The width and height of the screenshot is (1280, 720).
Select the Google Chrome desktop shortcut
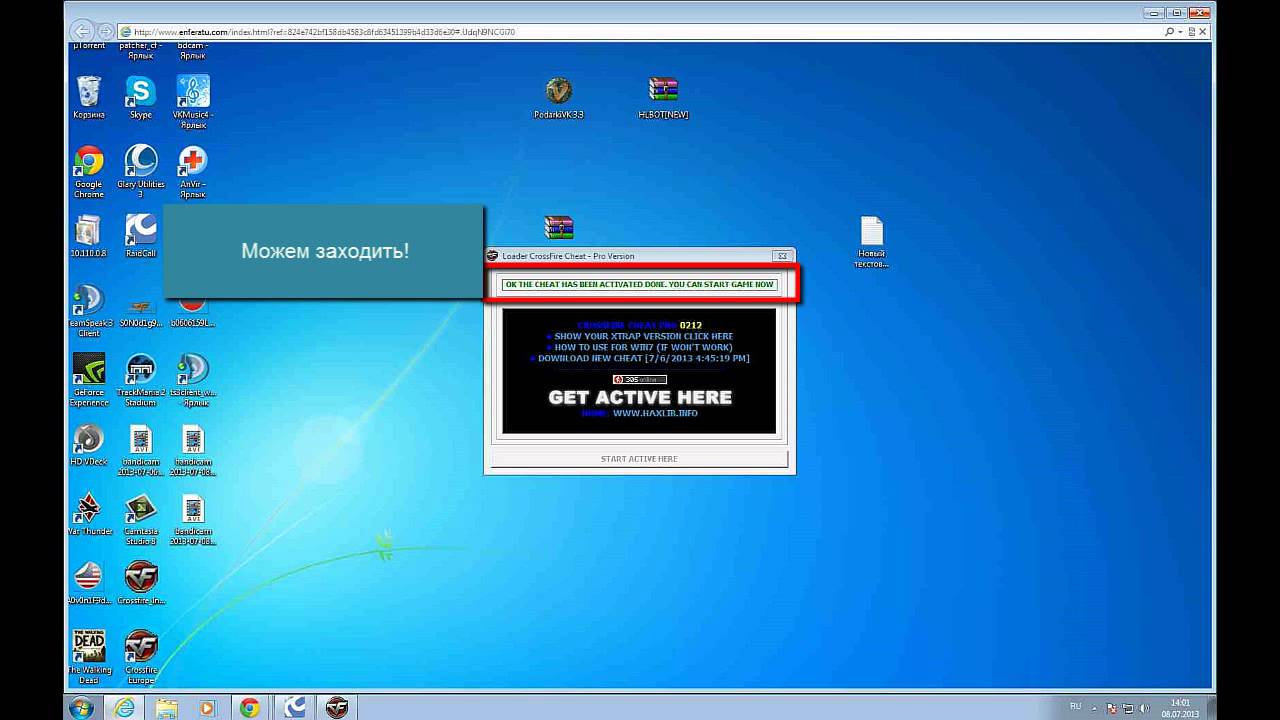[89, 171]
